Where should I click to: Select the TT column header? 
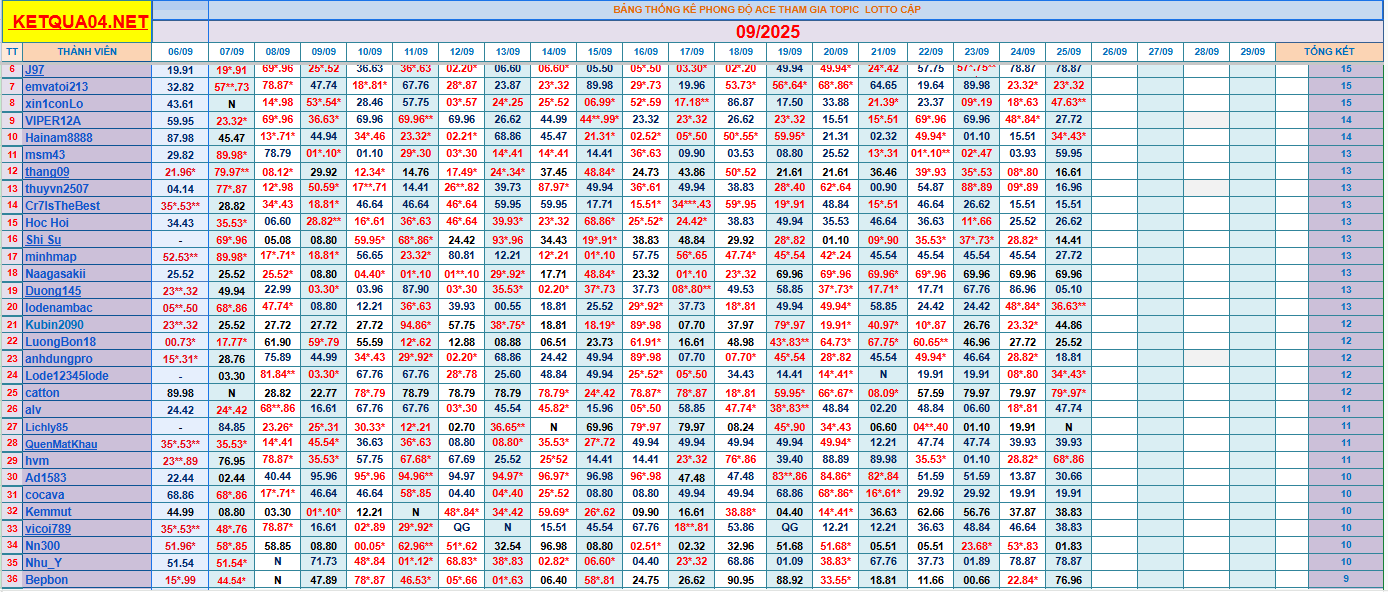[12, 51]
